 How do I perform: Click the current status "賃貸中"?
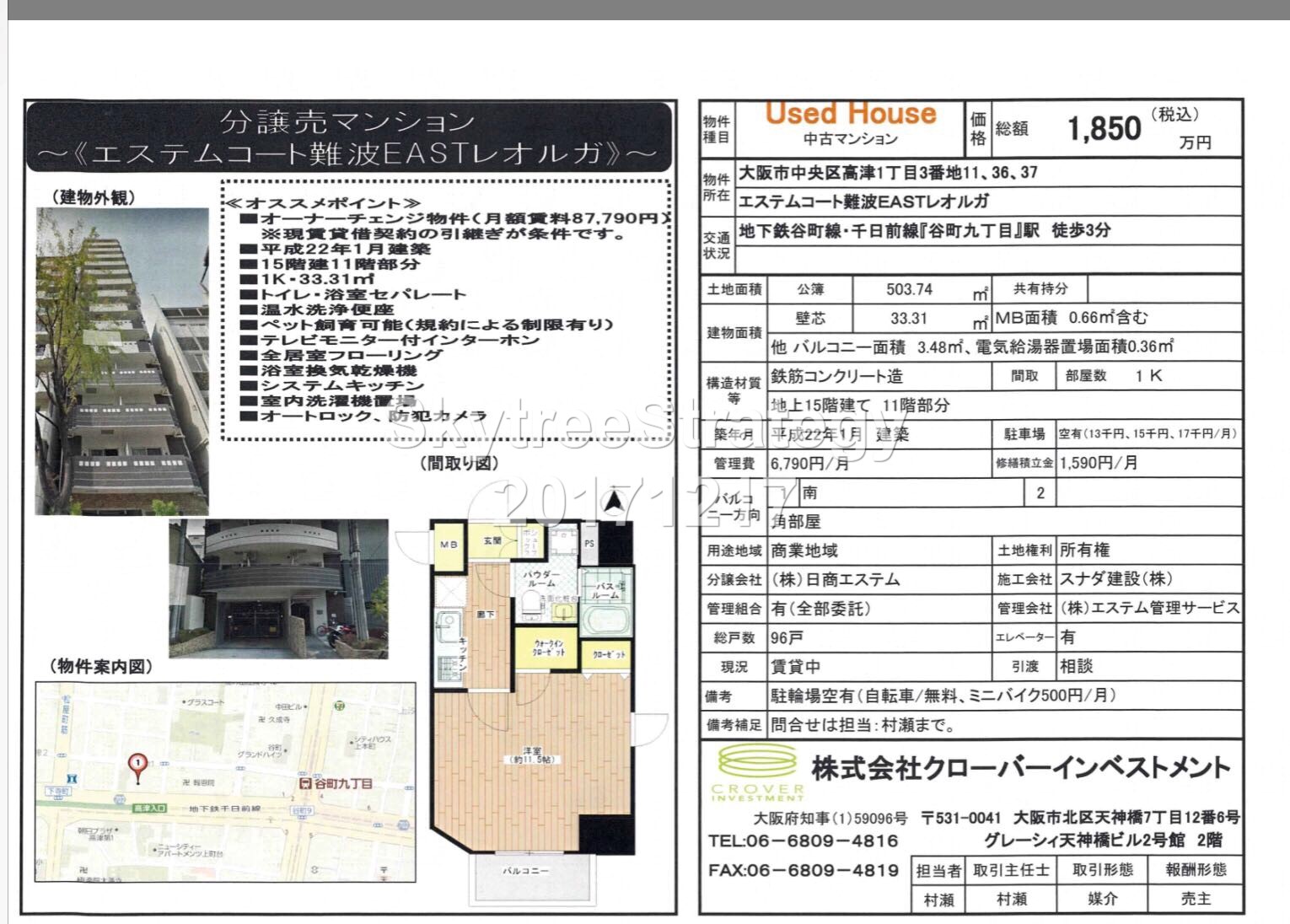pyautogui.click(x=795, y=667)
